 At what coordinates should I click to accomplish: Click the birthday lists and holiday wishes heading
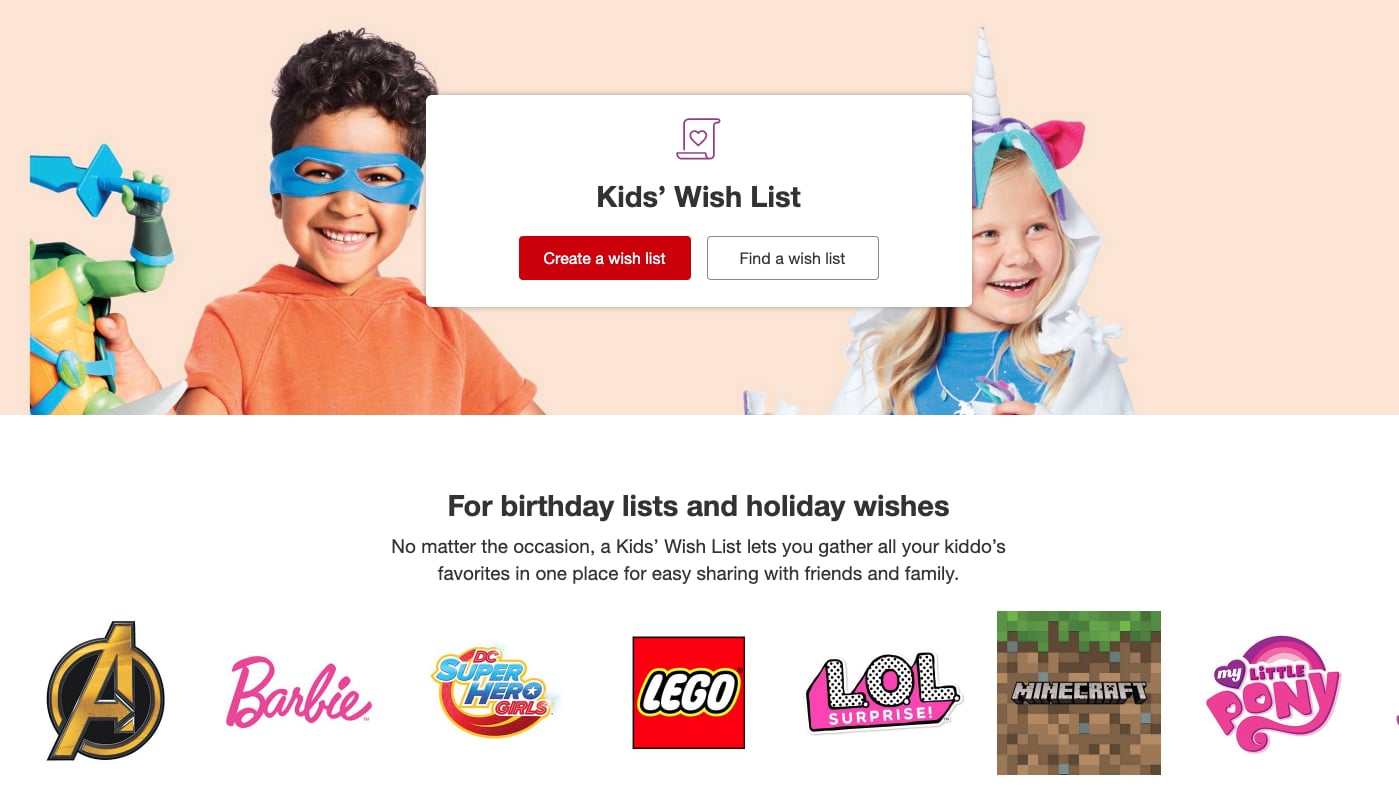[x=698, y=506]
